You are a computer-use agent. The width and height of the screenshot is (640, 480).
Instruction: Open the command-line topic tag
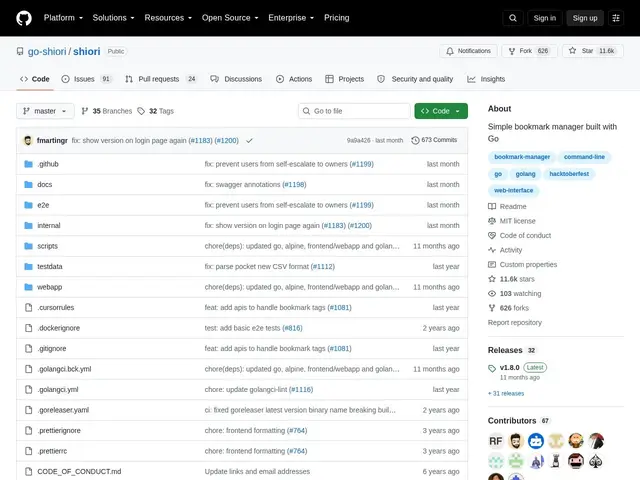point(584,157)
